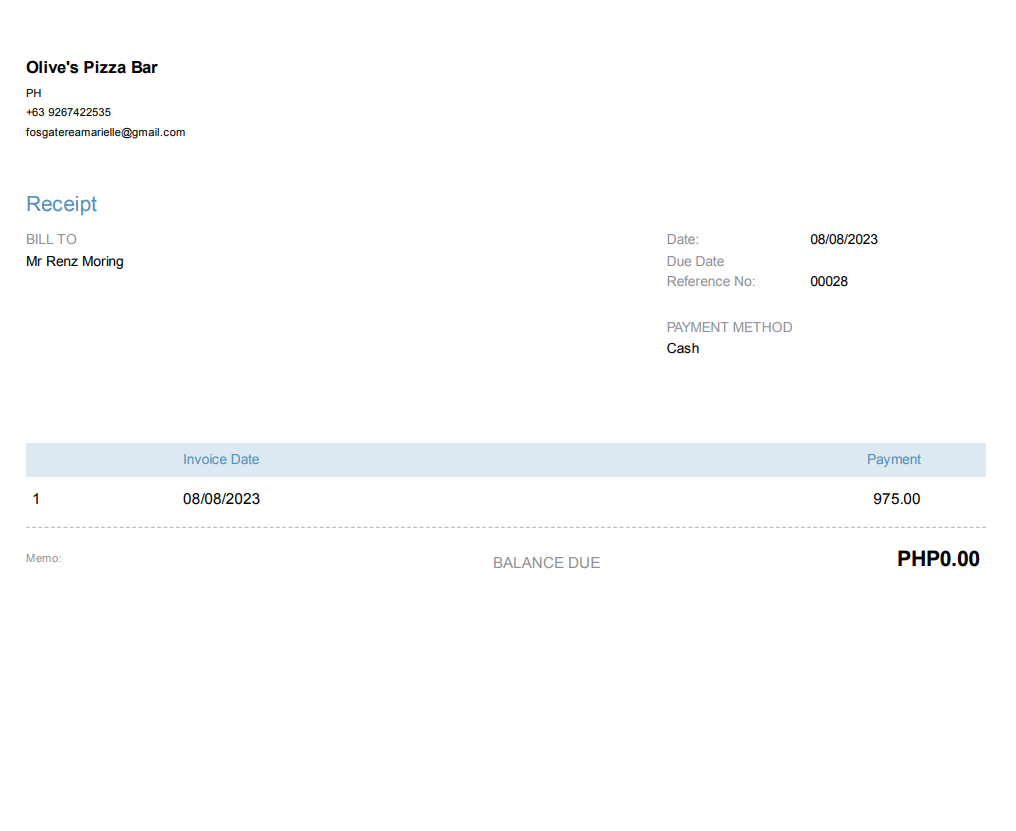Select the BALANCE DUE label

point(546,563)
